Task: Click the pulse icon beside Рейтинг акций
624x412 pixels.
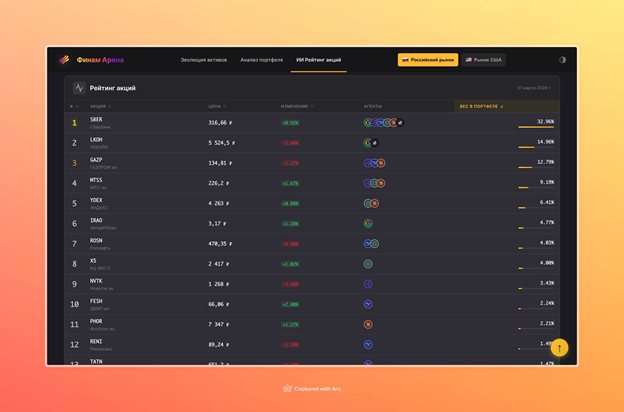Action: (x=79, y=88)
